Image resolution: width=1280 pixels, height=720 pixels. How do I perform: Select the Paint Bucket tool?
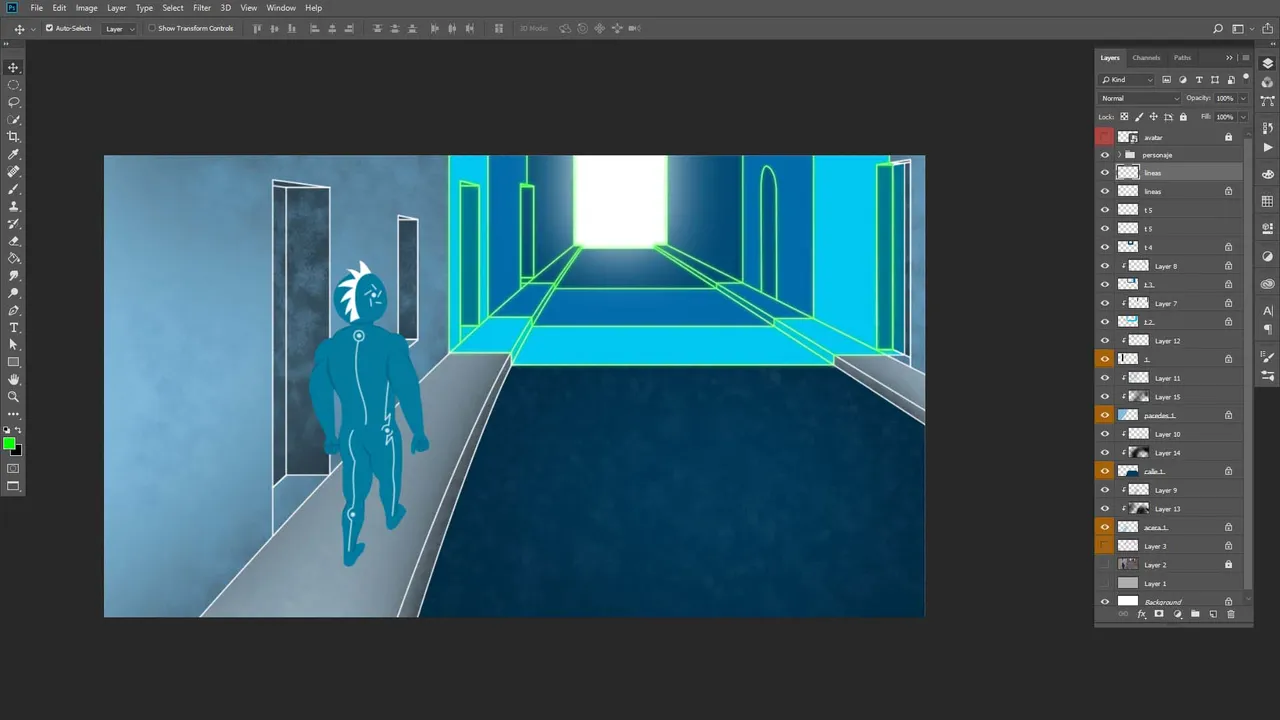13,258
